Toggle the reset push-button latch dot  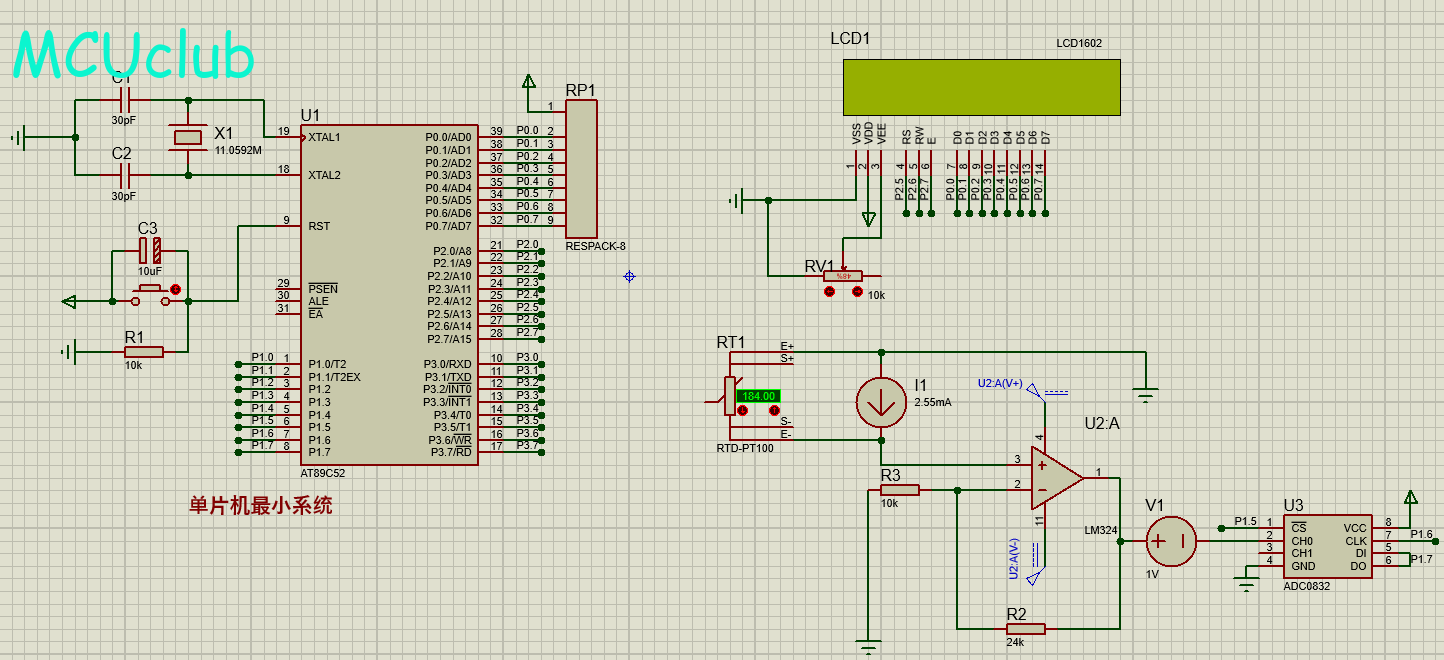pyautogui.click(x=176, y=290)
